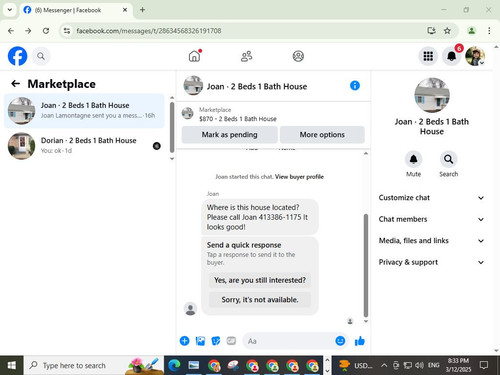Open a new browser tab
The height and width of the screenshot is (375, 500).
click(x=142, y=10)
